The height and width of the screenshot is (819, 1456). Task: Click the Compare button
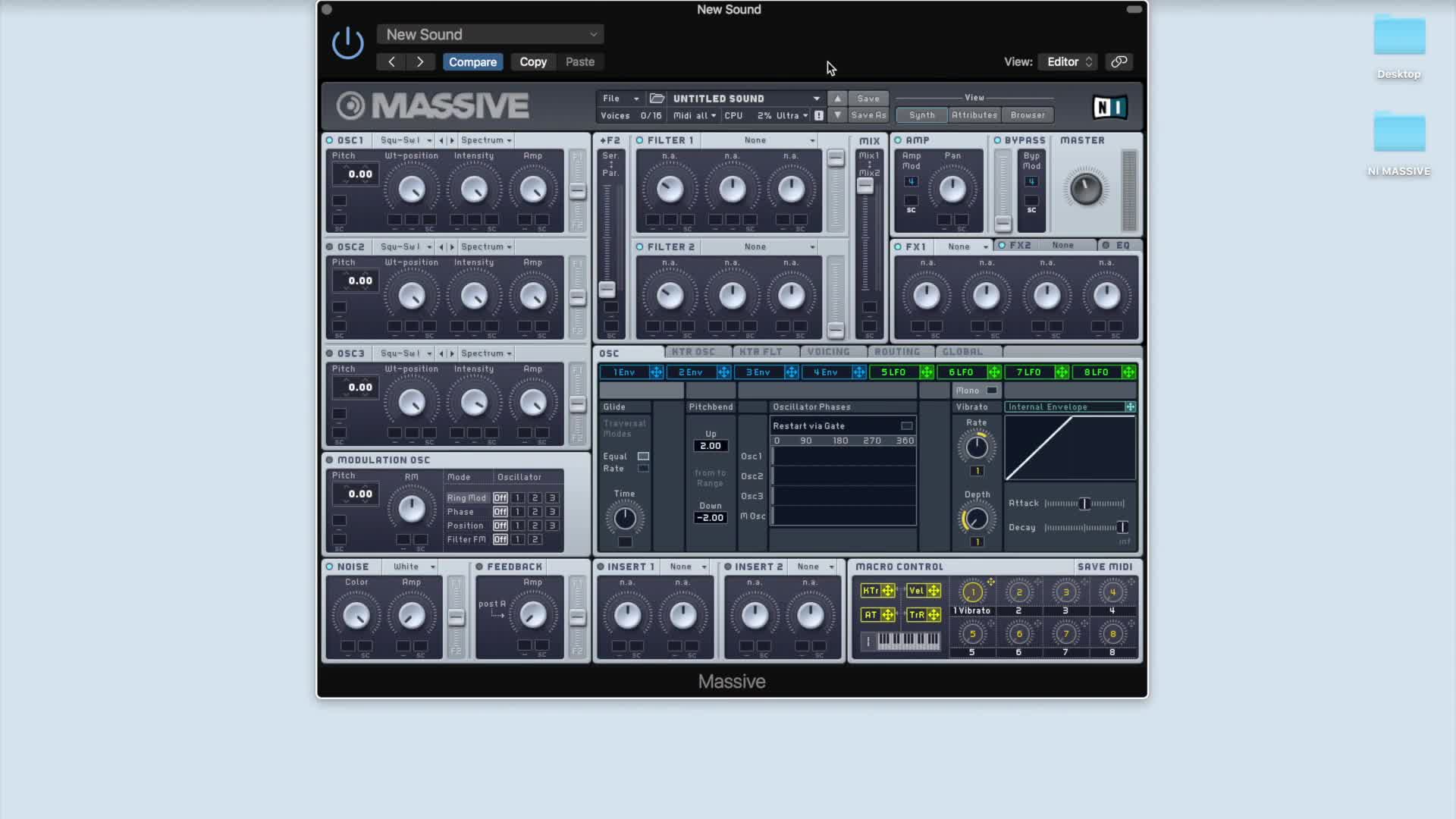472,62
